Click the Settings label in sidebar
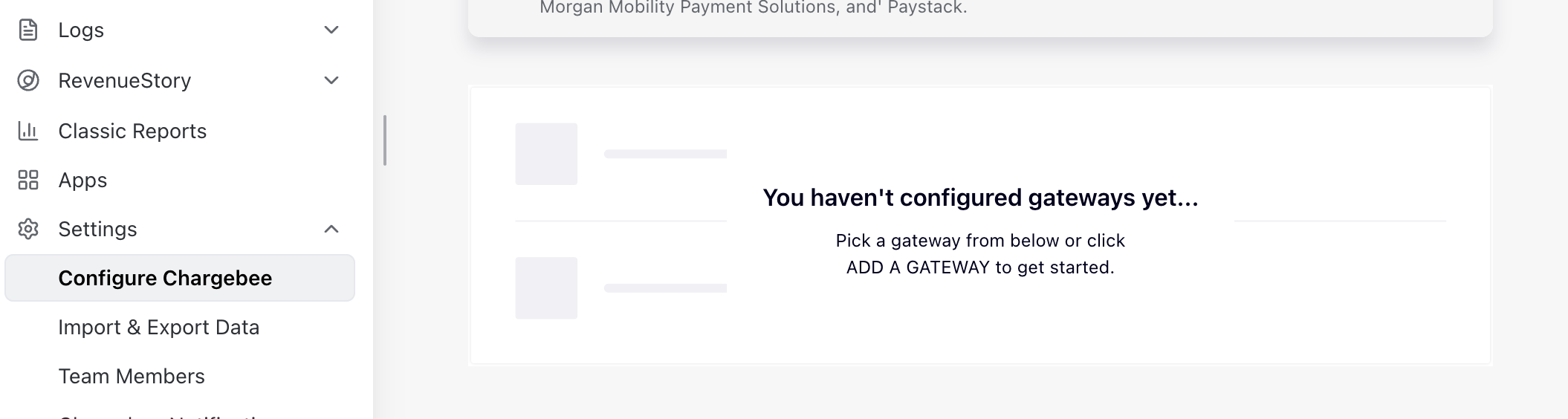 click(x=97, y=229)
